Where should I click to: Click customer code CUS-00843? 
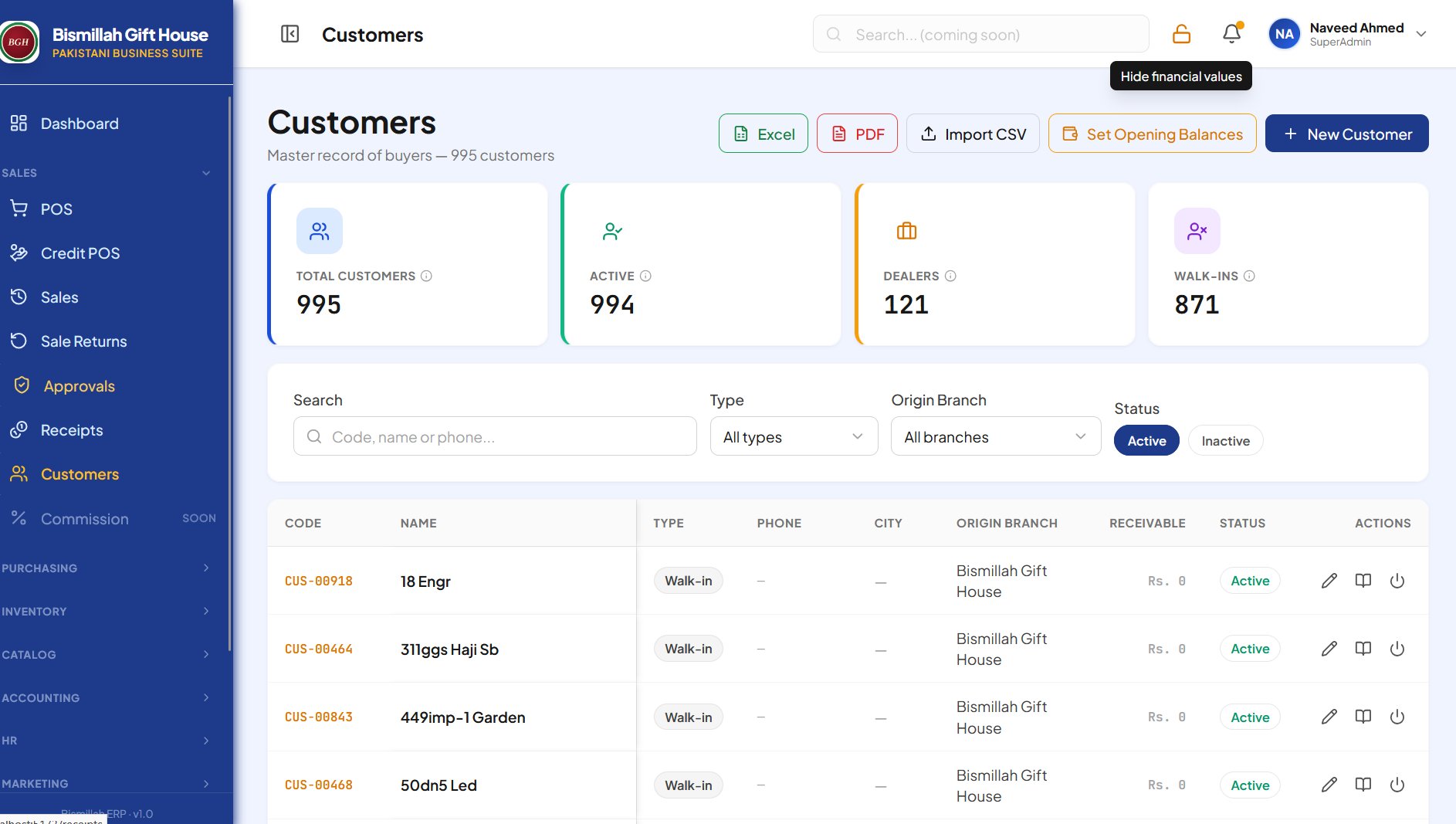coord(319,717)
